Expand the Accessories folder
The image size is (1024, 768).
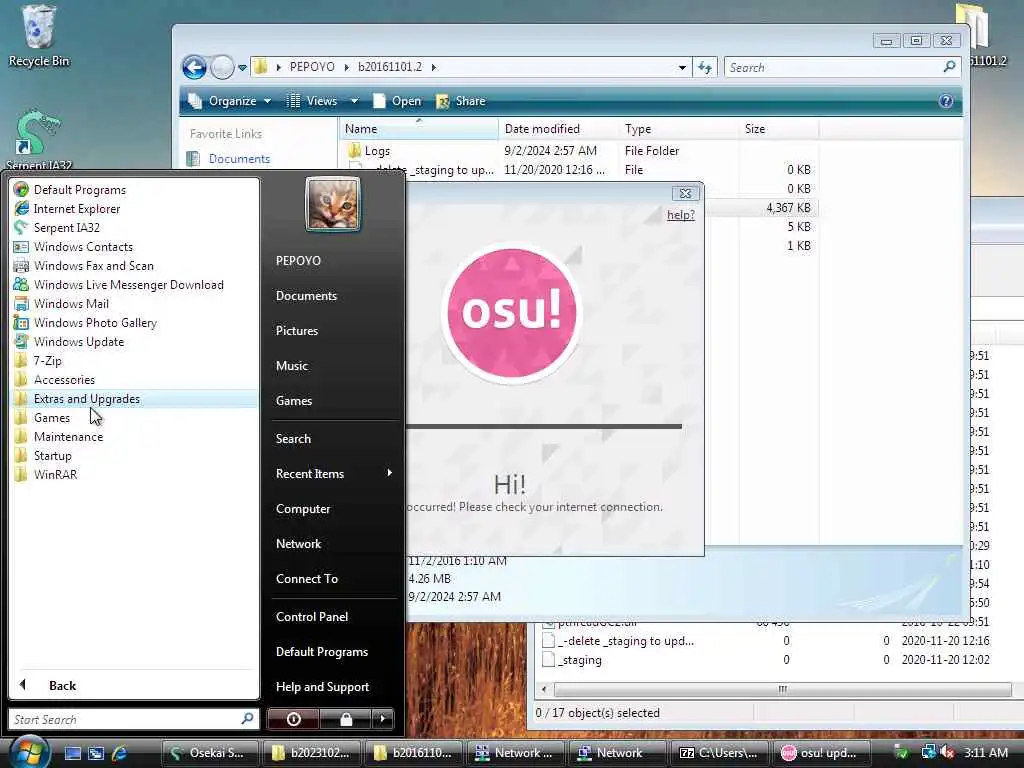[64, 379]
